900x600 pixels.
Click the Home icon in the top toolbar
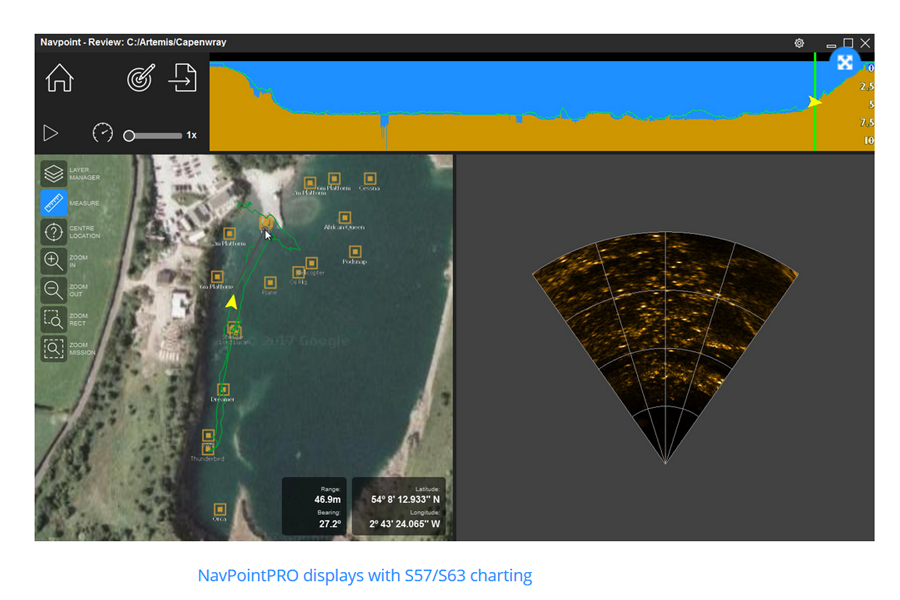tap(59, 79)
